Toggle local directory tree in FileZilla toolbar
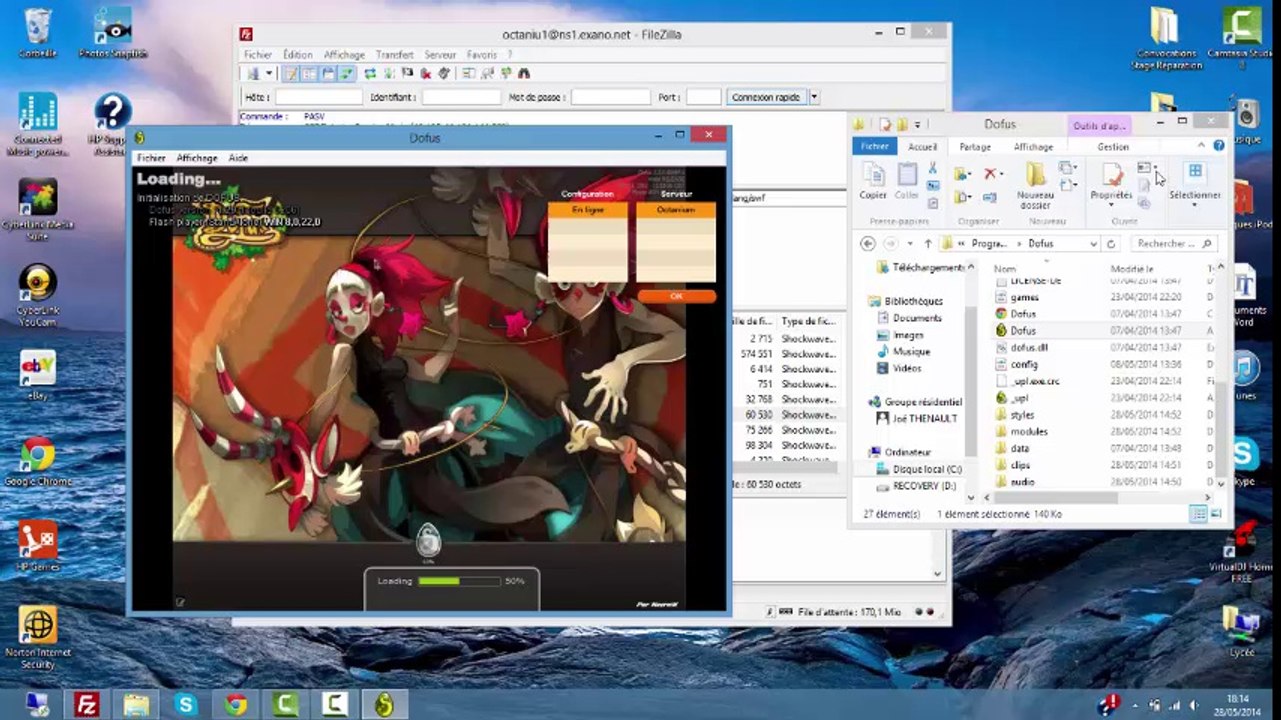This screenshot has width=1281, height=720. pyautogui.click(x=310, y=73)
